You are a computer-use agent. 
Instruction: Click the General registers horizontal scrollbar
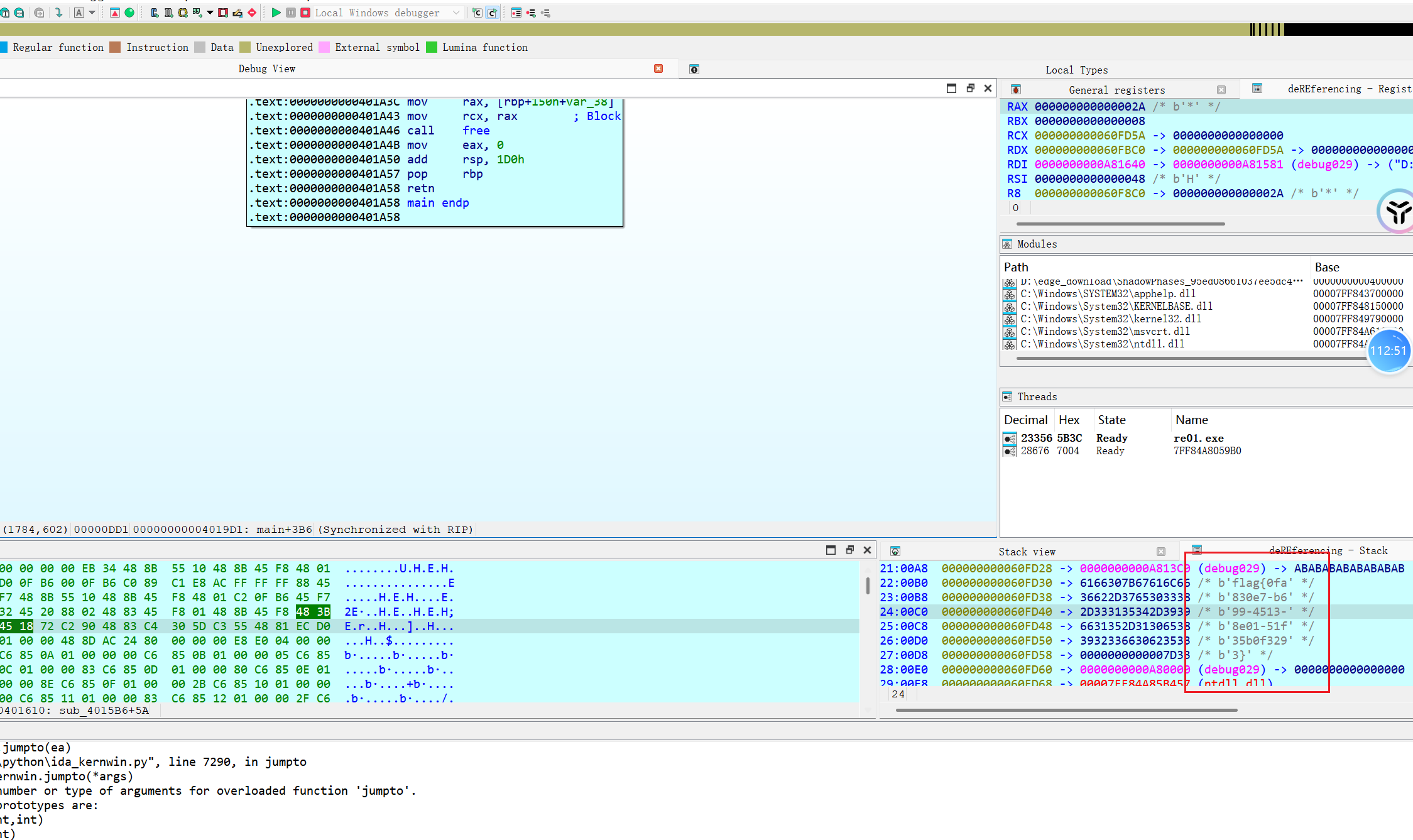click(x=1120, y=224)
